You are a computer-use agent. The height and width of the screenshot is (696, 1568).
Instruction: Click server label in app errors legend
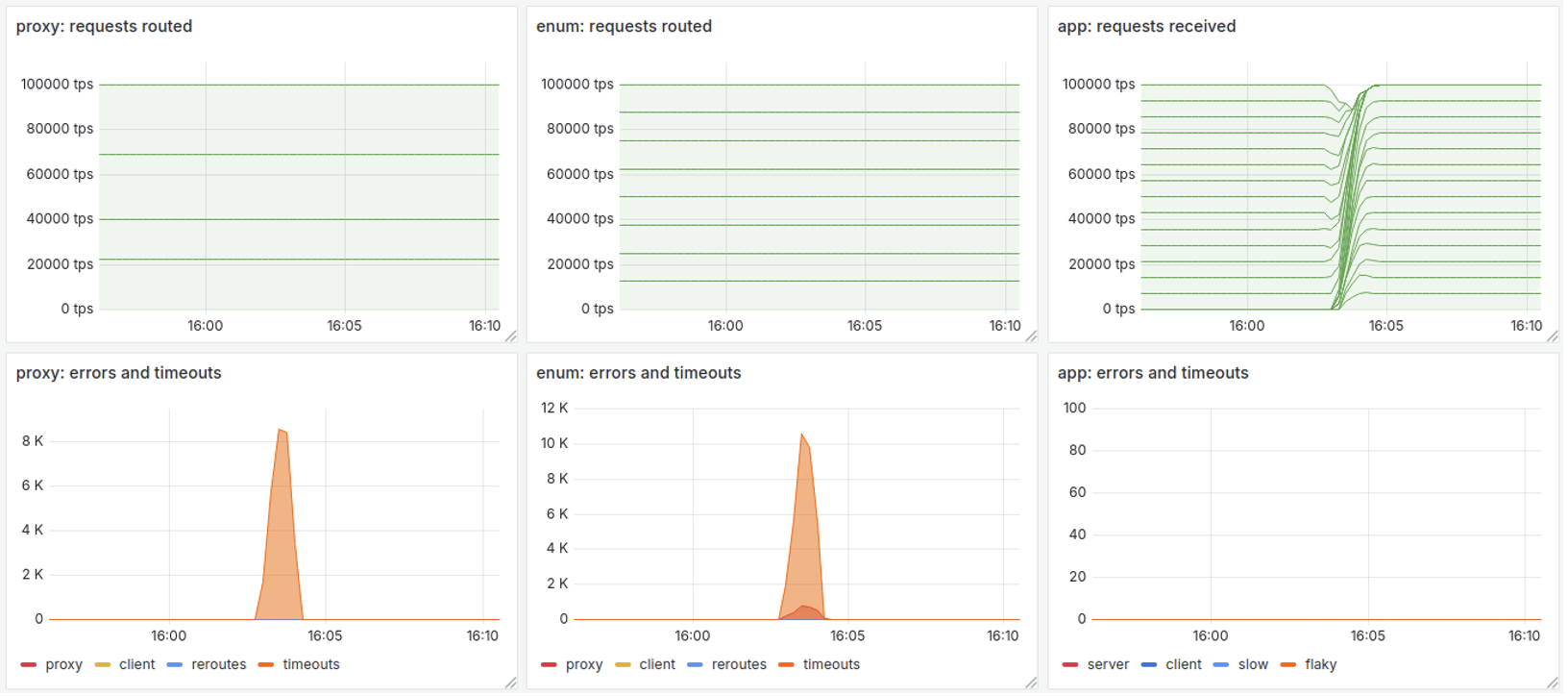pyautogui.click(x=1108, y=665)
